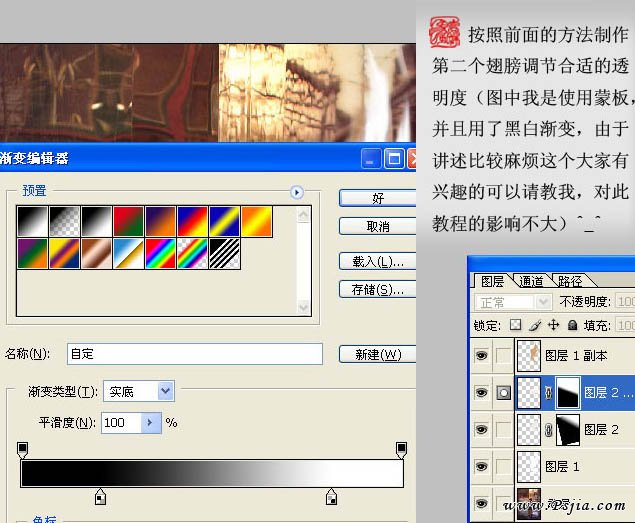Click the lock transparent pixels icon

516,325
